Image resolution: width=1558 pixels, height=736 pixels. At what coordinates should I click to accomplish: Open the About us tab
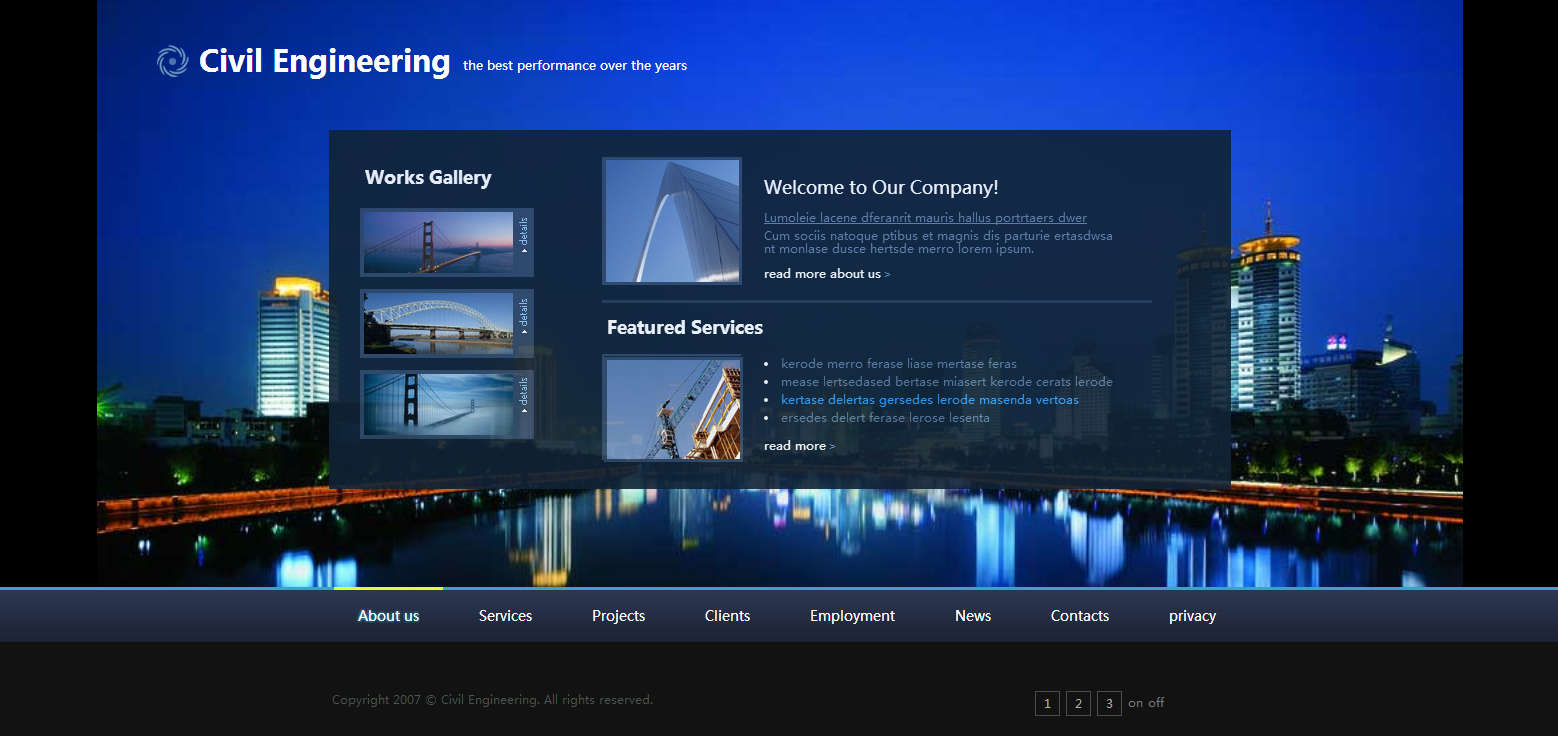point(388,616)
